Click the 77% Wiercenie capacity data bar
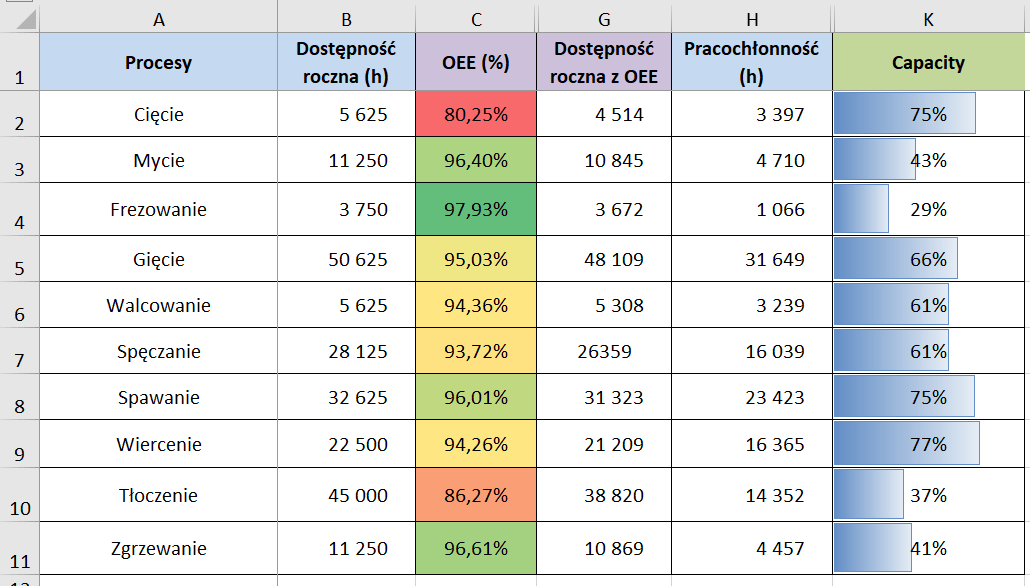This screenshot has width=1030, height=586. click(x=907, y=444)
